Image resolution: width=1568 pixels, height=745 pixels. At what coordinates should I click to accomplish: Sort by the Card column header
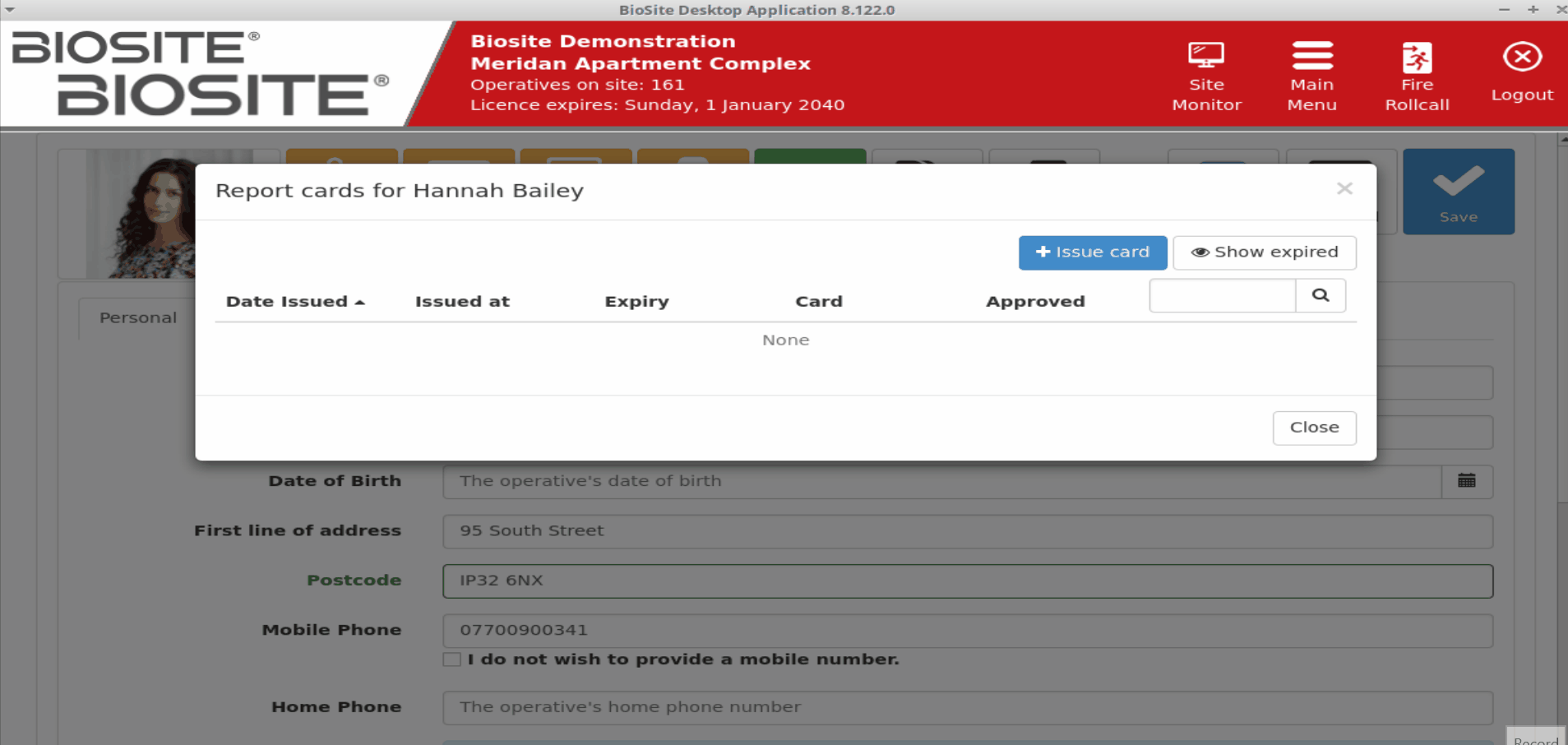click(819, 301)
